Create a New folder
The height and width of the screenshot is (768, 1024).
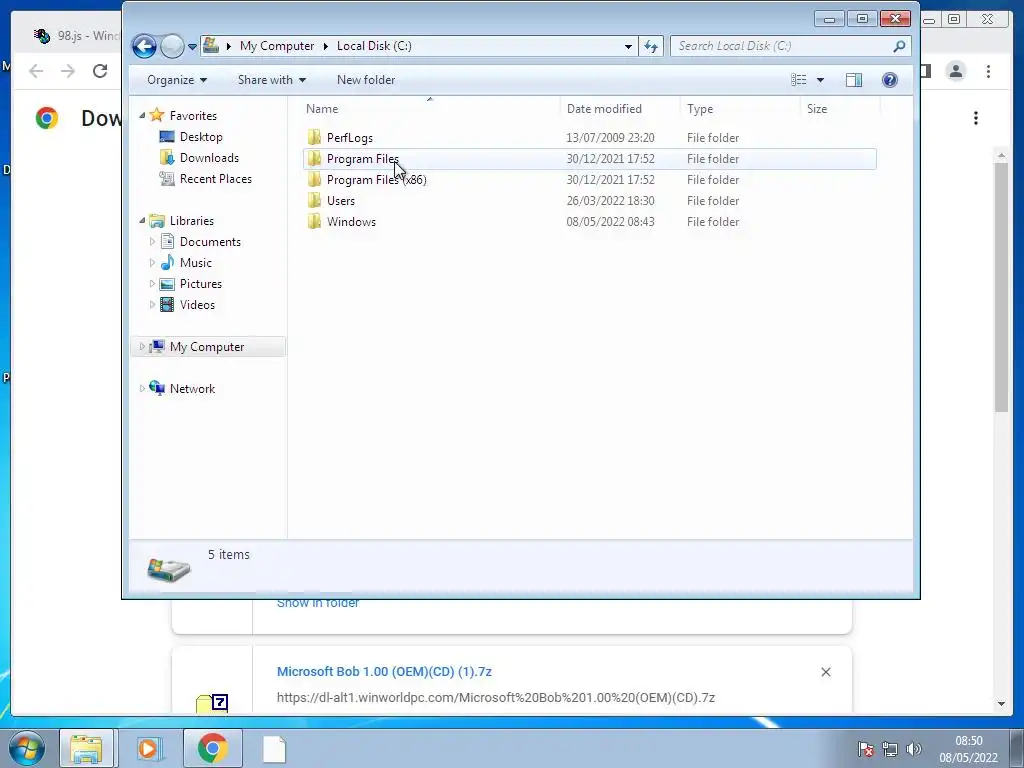coord(366,80)
